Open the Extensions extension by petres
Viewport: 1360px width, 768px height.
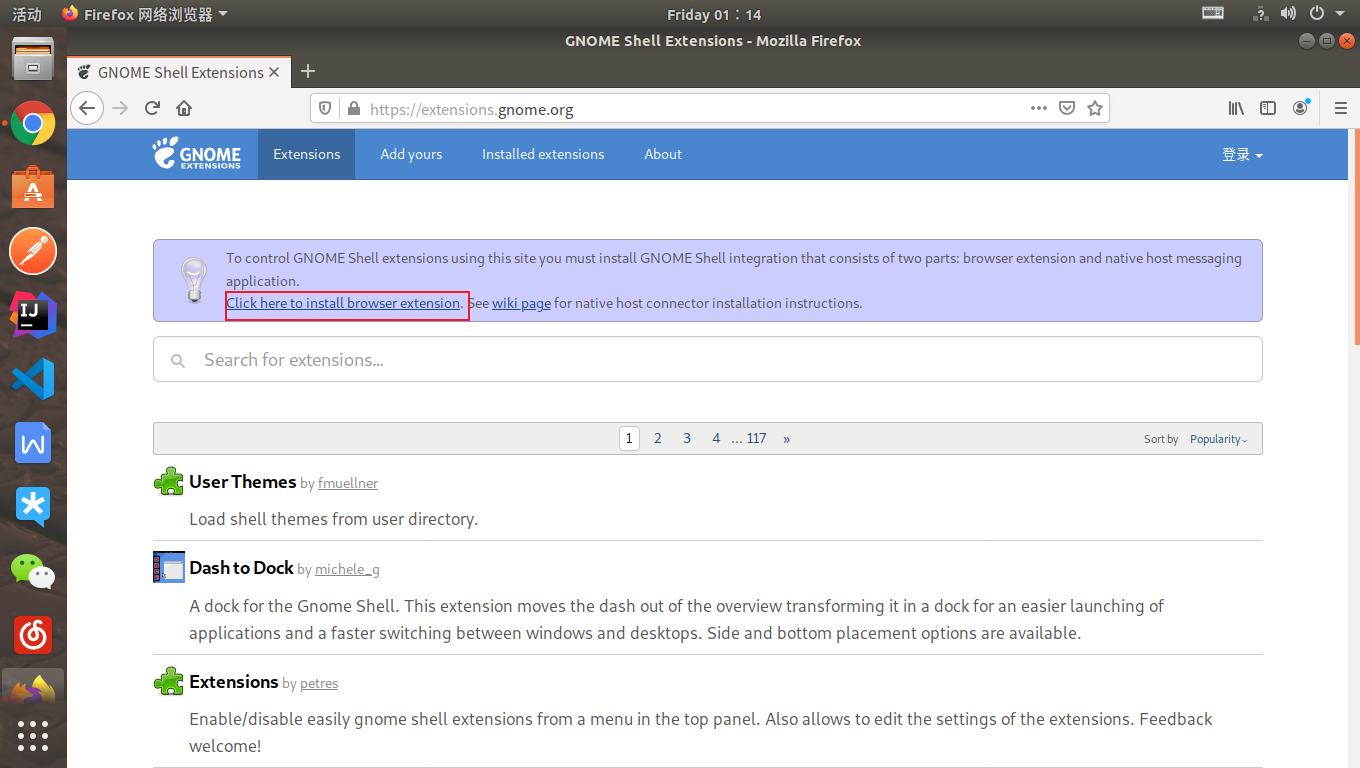point(234,682)
